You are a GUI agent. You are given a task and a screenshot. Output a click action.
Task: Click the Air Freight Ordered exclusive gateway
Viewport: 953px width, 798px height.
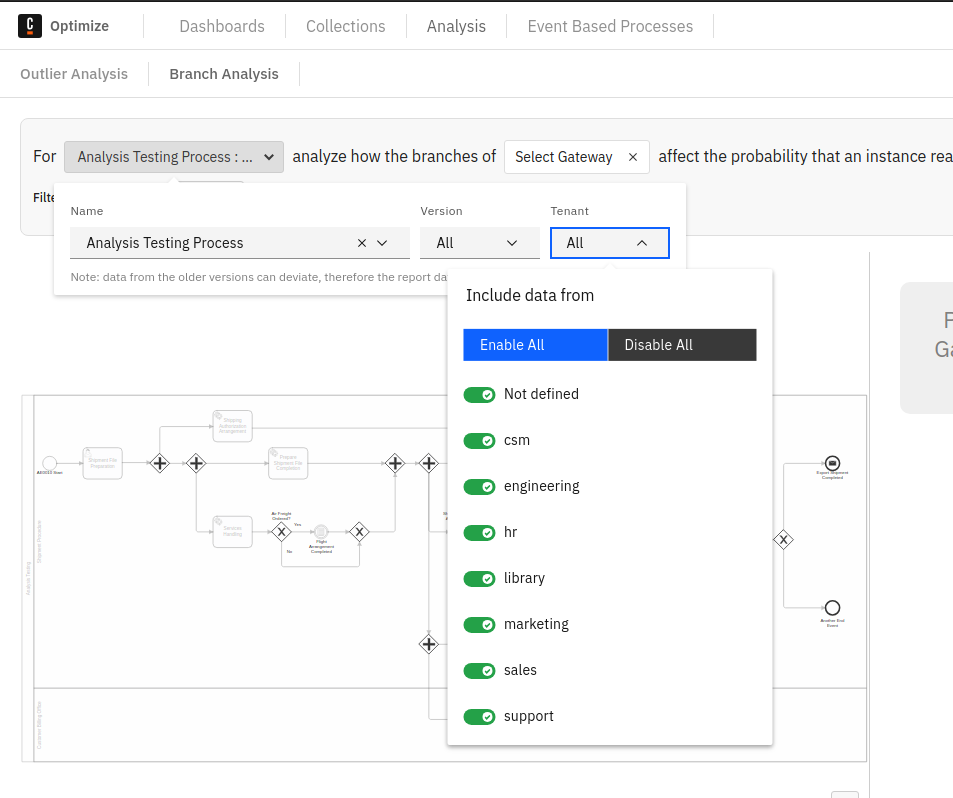click(281, 532)
